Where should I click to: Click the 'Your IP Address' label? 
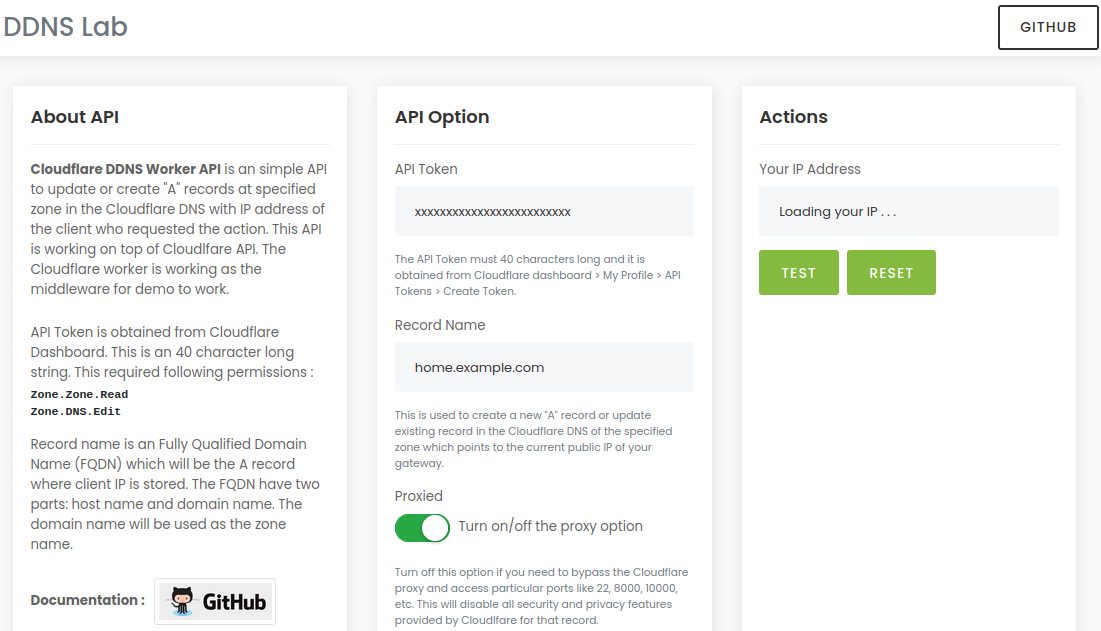point(810,169)
